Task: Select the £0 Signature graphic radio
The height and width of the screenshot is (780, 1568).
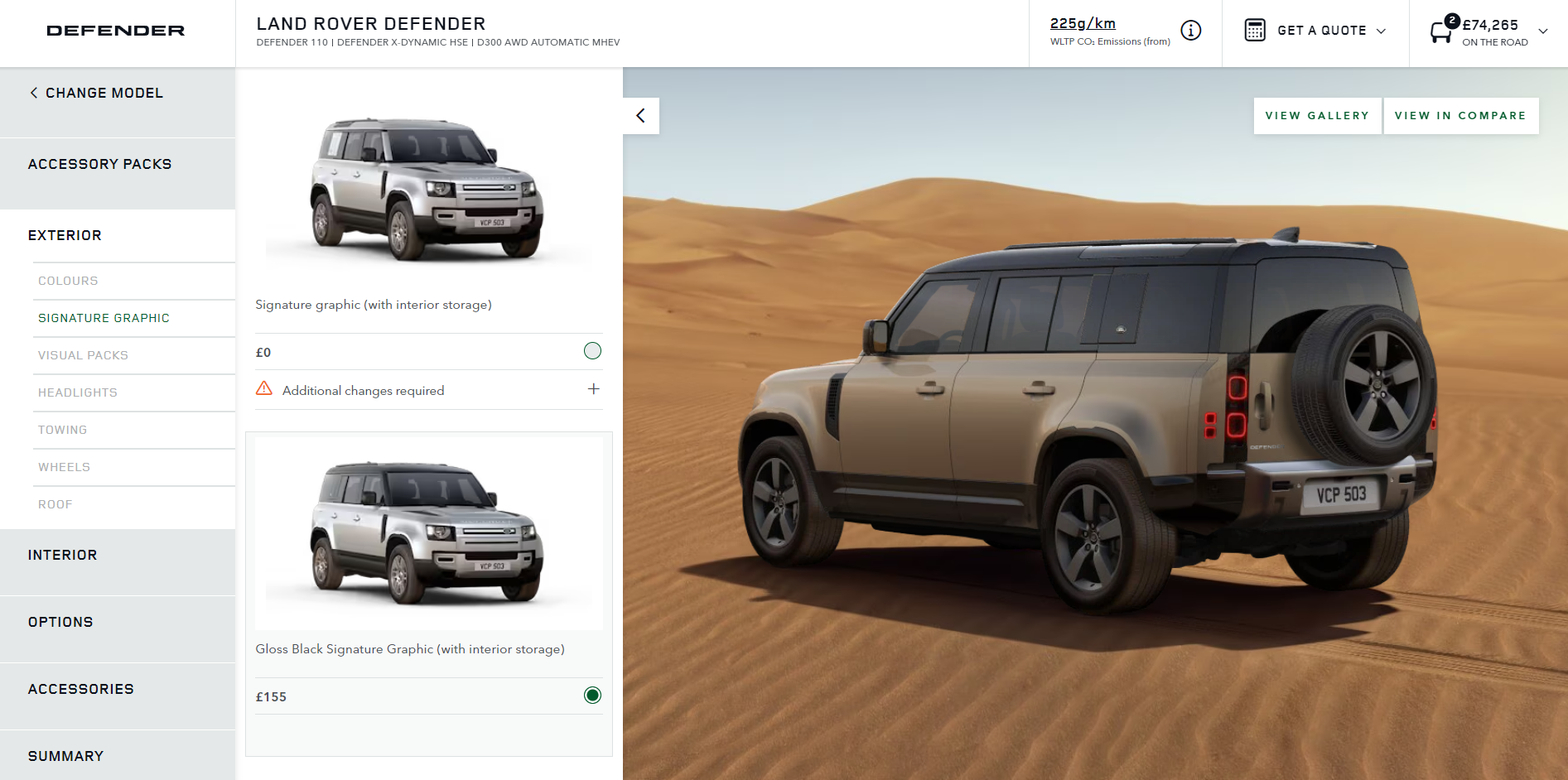Action: [x=592, y=351]
